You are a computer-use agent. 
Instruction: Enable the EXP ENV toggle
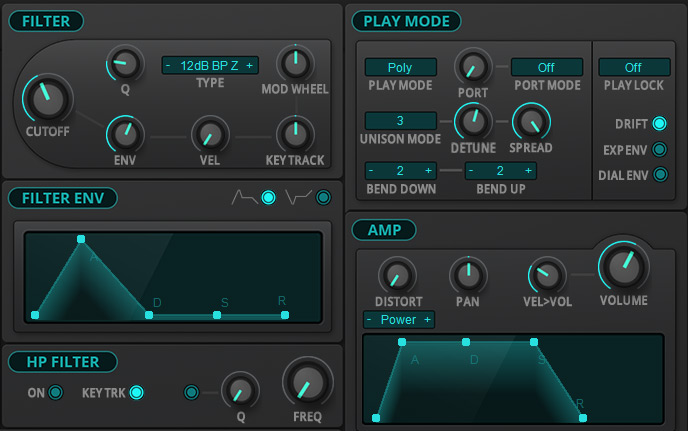pos(660,150)
